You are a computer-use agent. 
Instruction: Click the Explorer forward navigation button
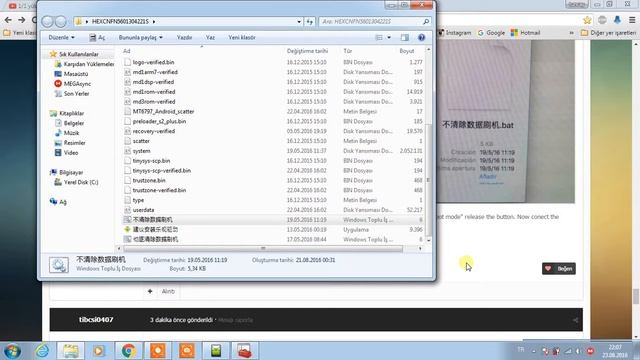61,21
